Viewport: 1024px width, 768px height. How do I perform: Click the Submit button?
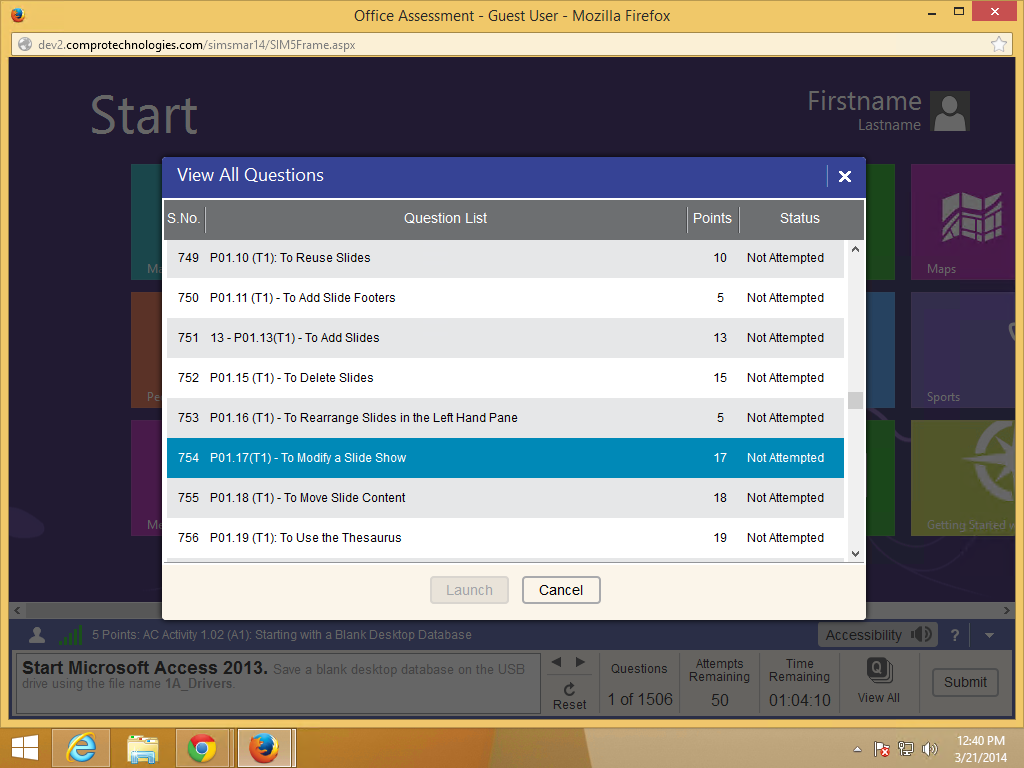click(965, 682)
